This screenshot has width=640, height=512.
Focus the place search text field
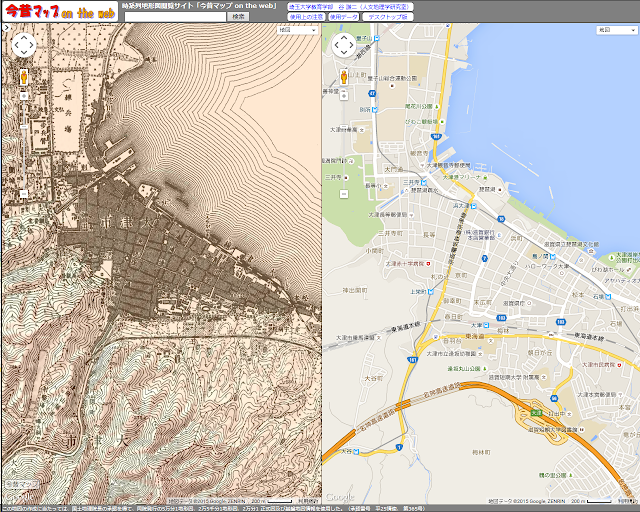coord(175,17)
